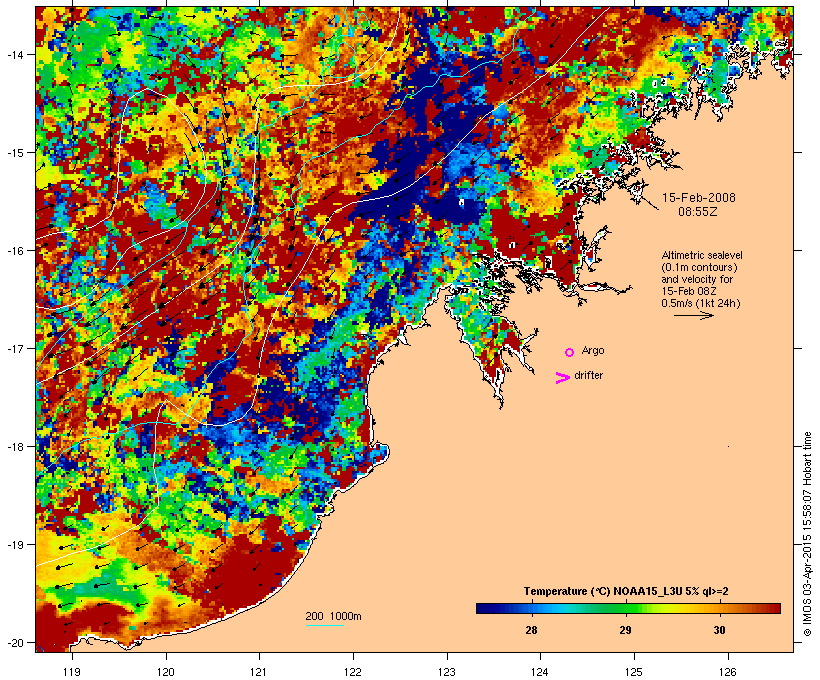Click the 122 longitude axis label
Viewport: 820px width, 680px height.
353,672
